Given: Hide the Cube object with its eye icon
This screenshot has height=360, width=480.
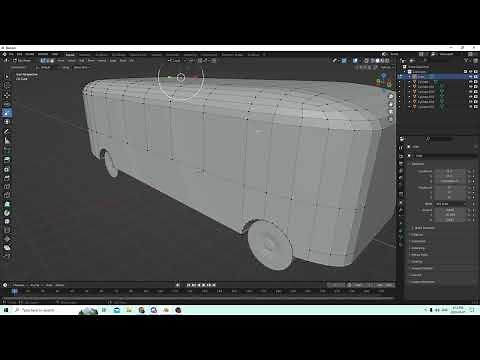Looking at the screenshot, I should pos(471,77).
